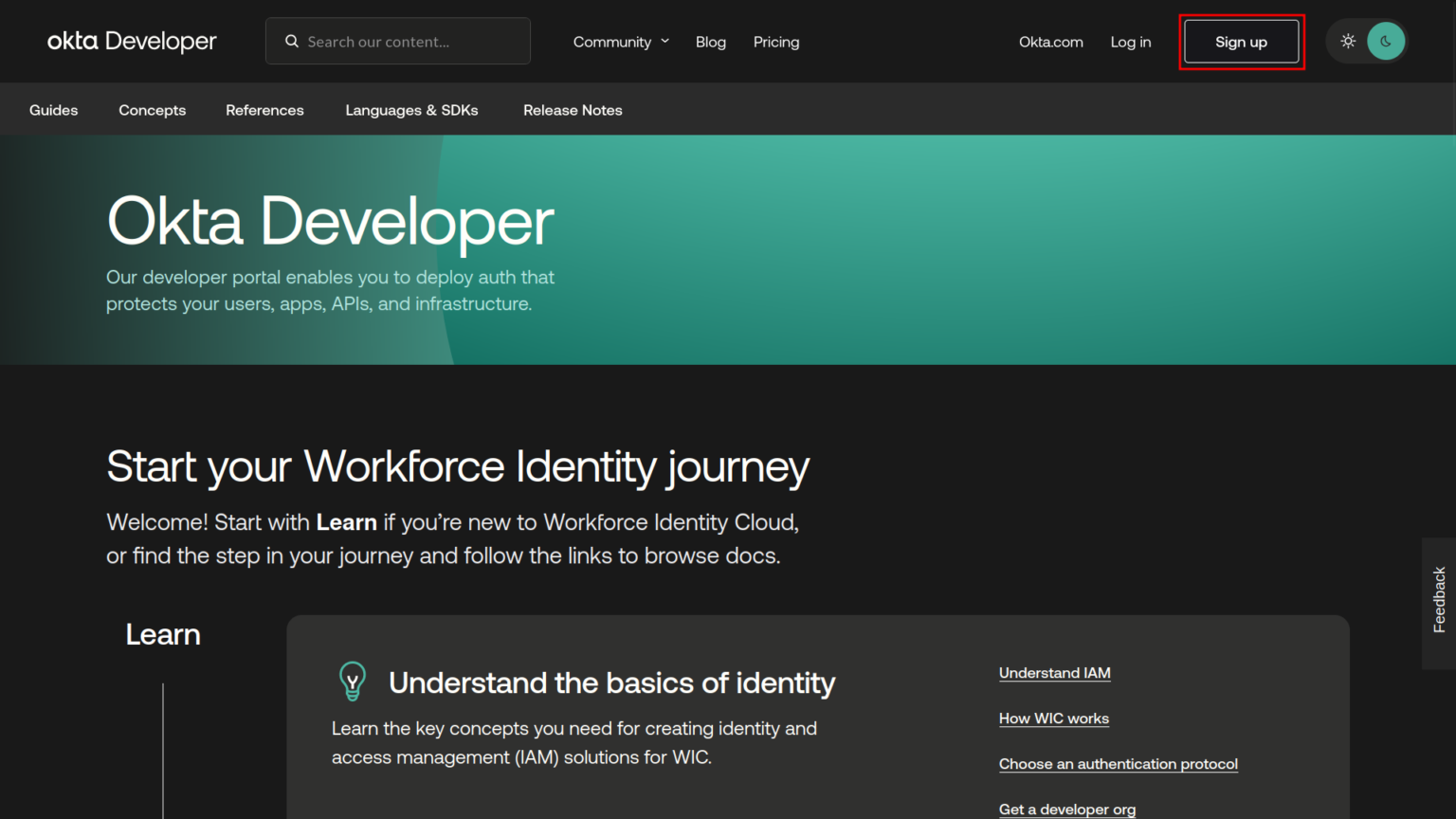Click the lightbulb identity basics icon

(353, 681)
